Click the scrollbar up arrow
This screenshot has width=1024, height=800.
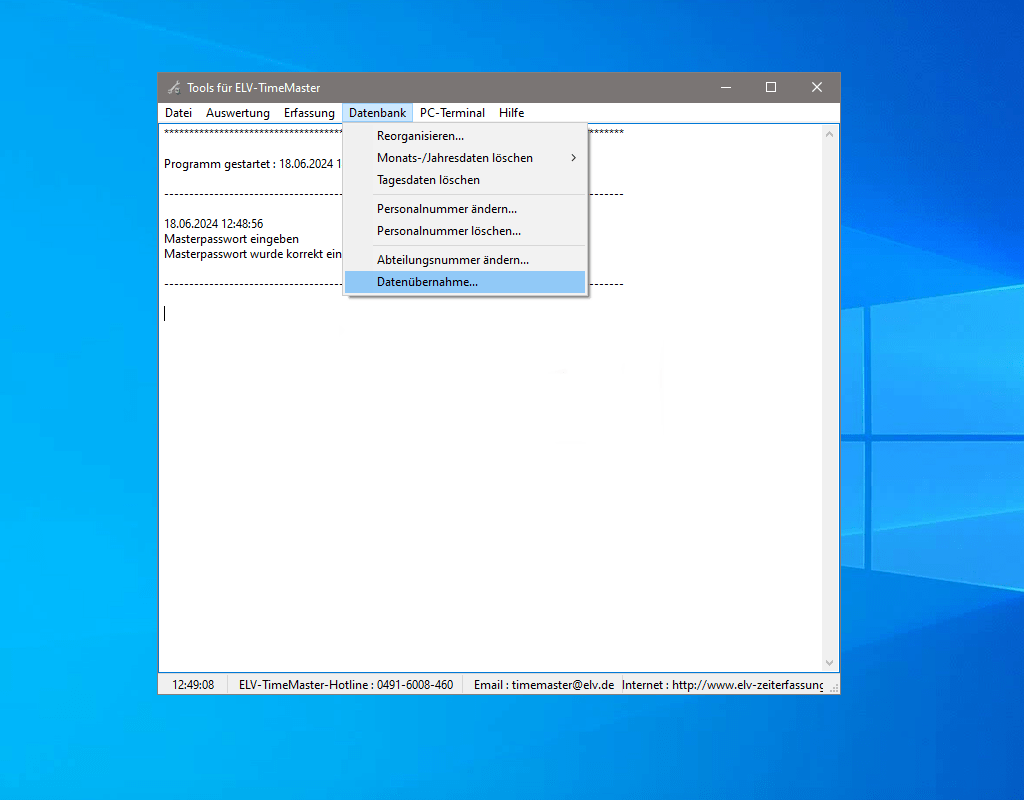pos(829,134)
